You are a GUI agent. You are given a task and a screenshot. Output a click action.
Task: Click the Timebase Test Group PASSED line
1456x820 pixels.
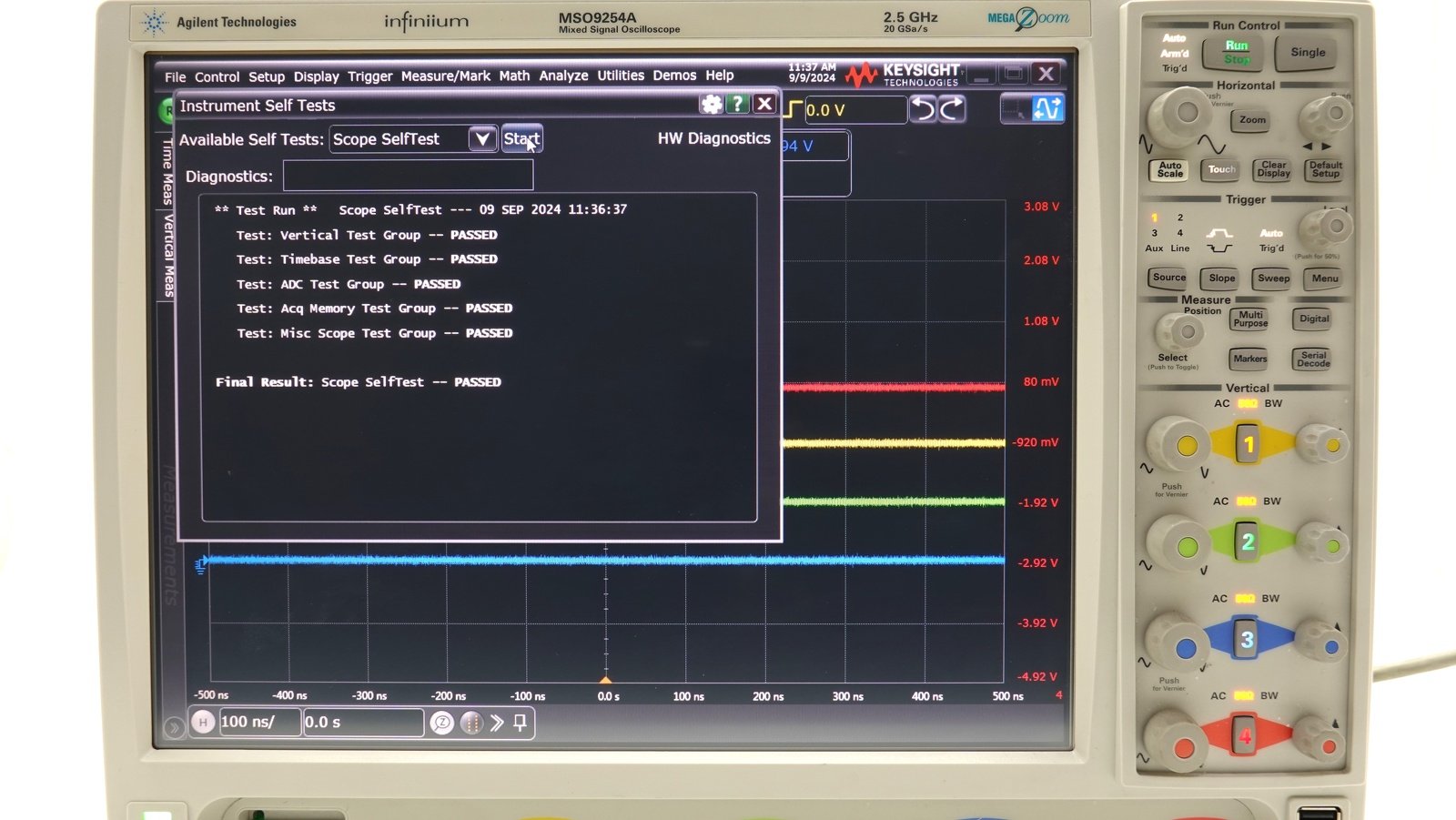pos(367,259)
